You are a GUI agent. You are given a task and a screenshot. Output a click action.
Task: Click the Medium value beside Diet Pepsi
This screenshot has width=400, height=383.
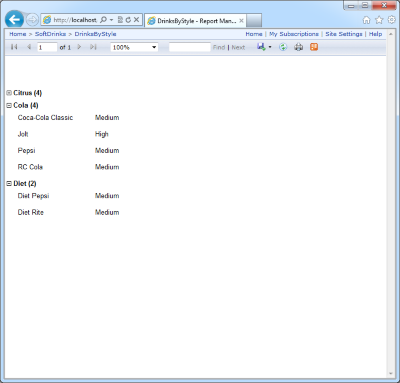tap(107, 196)
